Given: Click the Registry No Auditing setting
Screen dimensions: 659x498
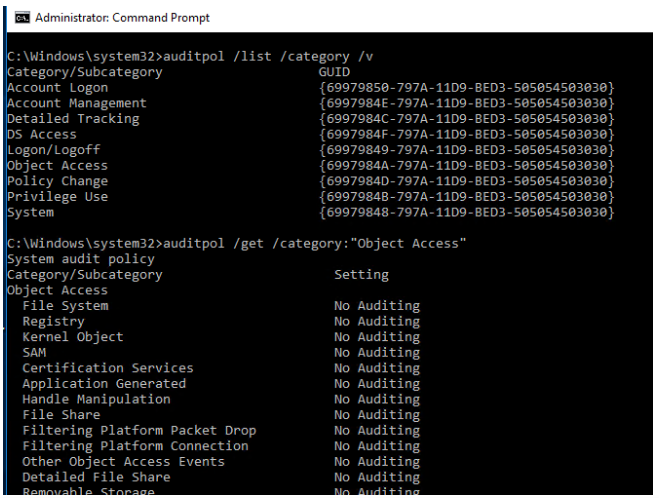Looking at the screenshot, I should [x=377, y=321].
